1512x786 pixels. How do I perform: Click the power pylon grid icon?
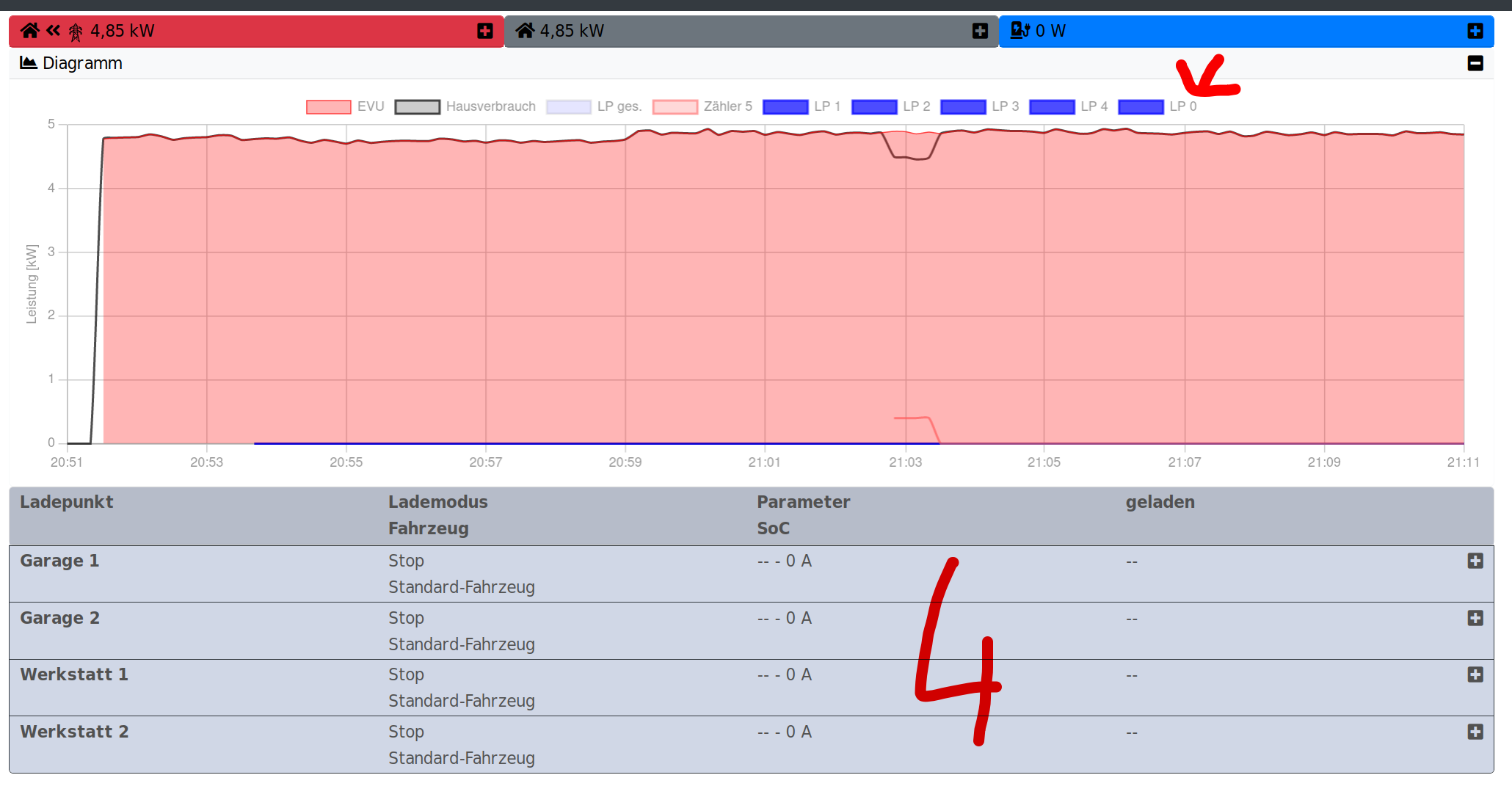76,32
